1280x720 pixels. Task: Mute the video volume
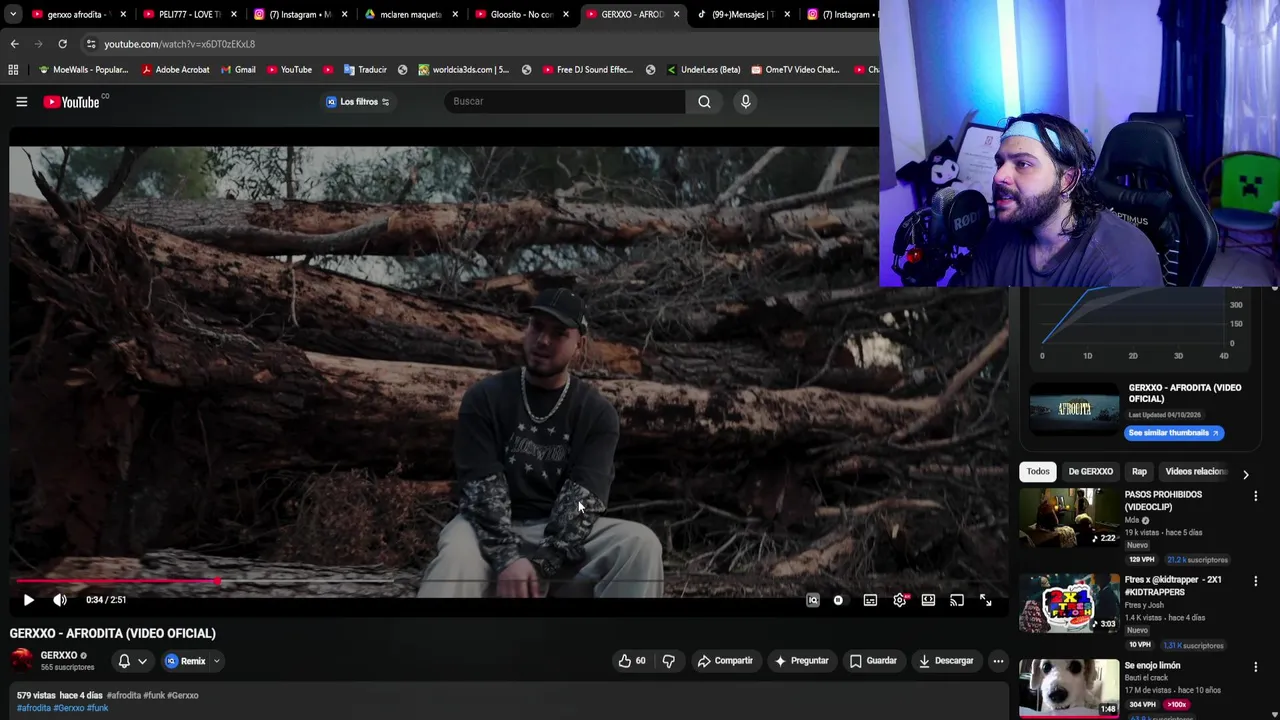tap(60, 600)
